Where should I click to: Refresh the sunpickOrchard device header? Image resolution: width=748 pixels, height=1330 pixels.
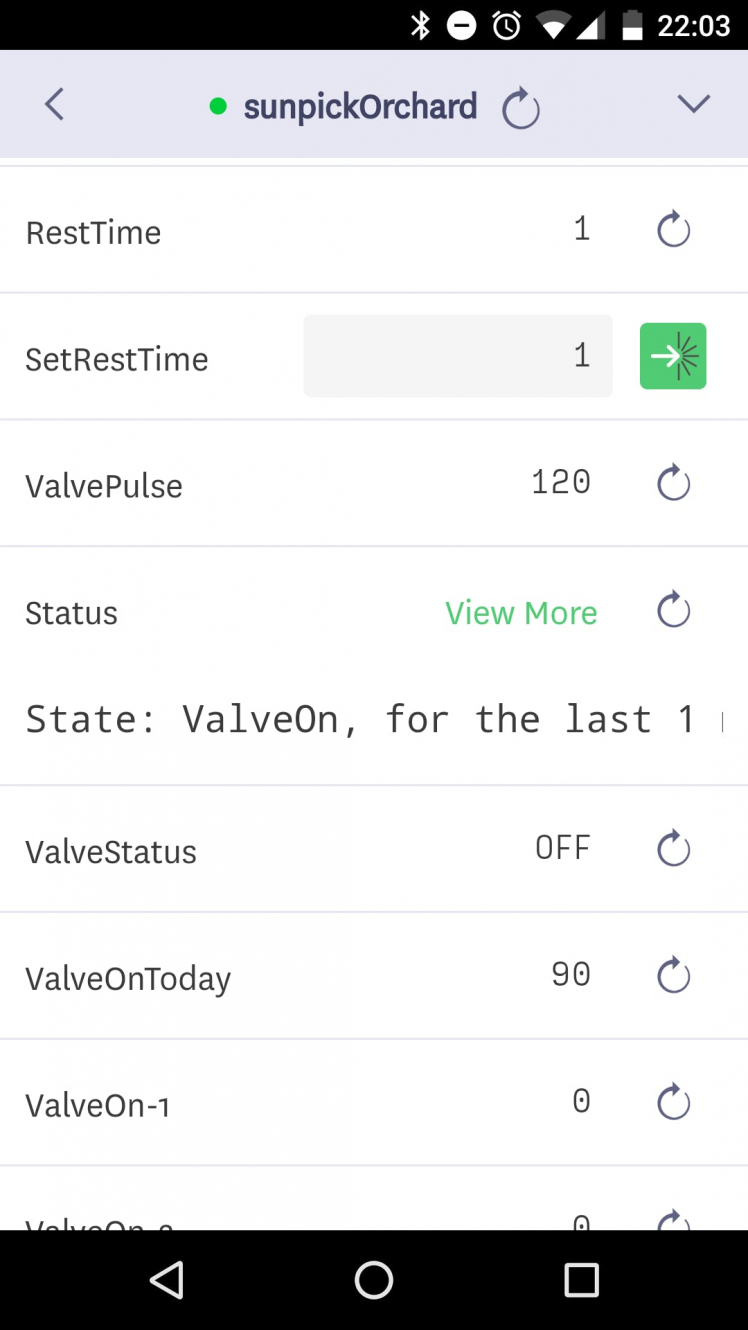click(521, 108)
